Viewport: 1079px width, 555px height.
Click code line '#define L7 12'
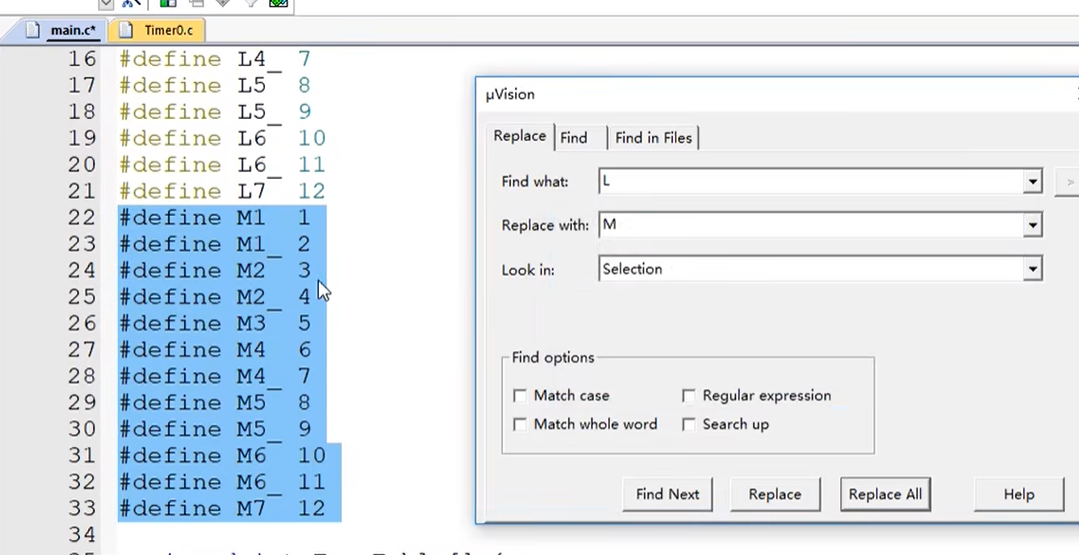point(222,191)
